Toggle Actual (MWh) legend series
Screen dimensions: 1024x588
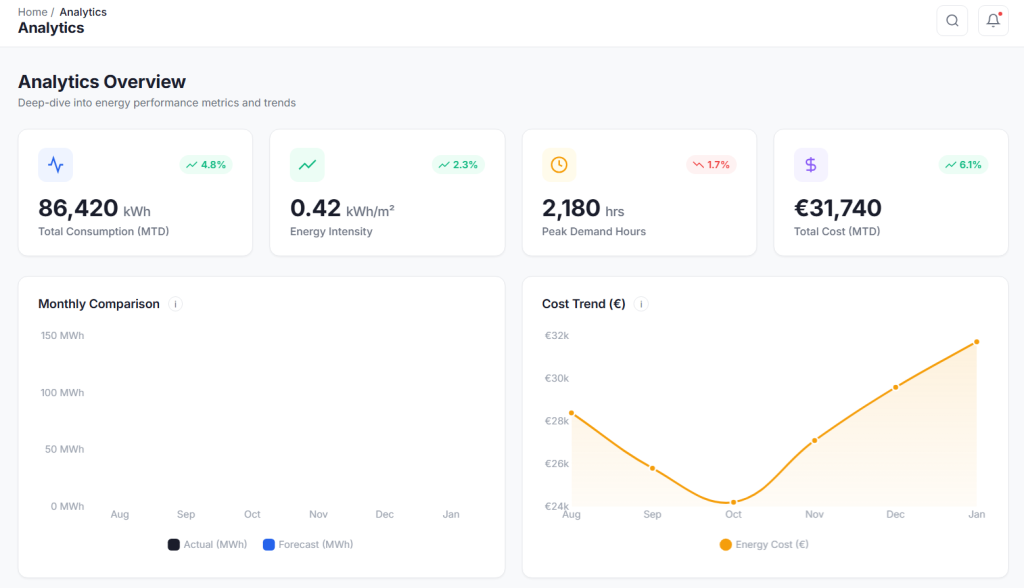tap(207, 545)
